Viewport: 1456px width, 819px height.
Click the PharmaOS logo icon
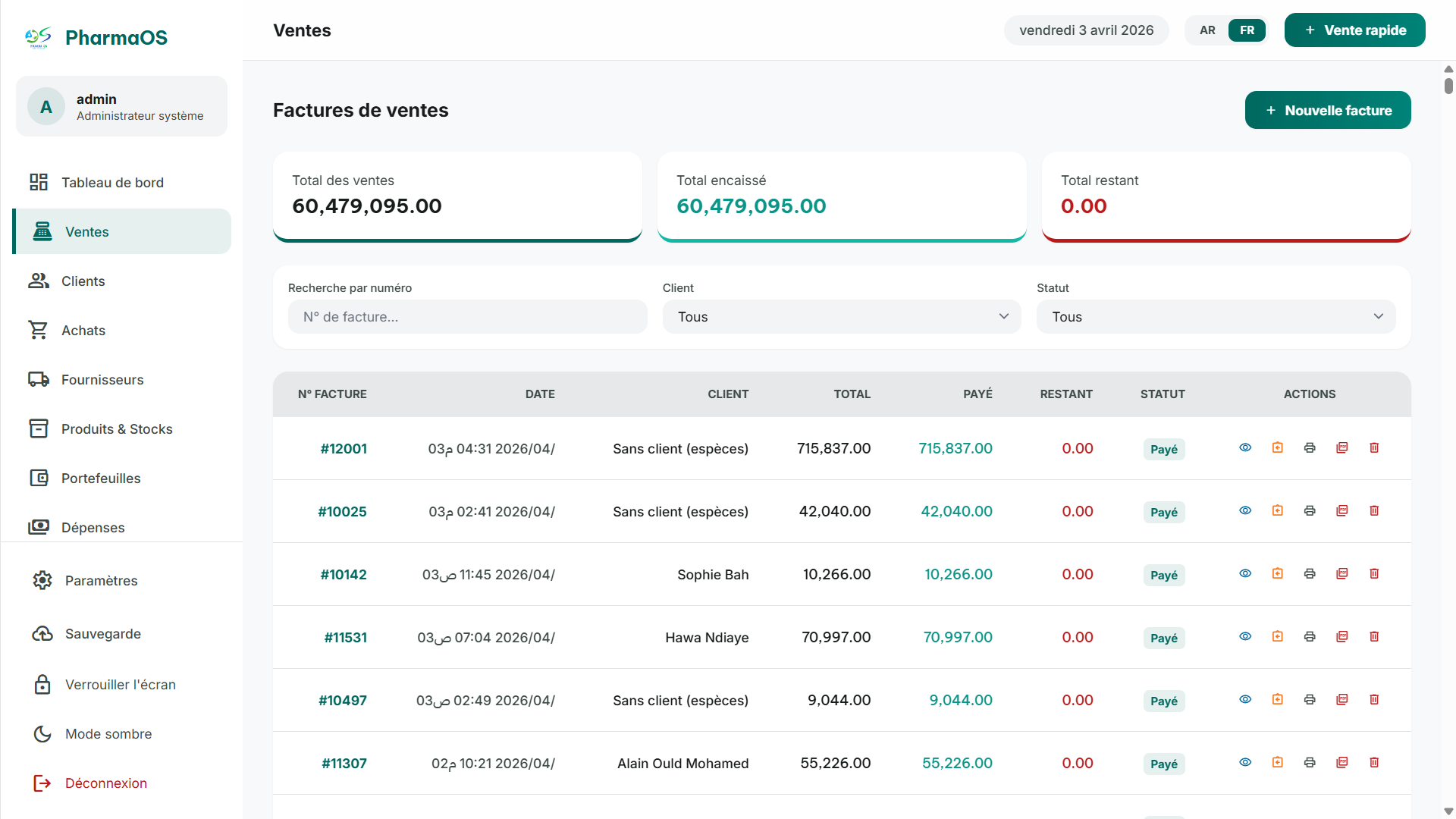coord(38,37)
